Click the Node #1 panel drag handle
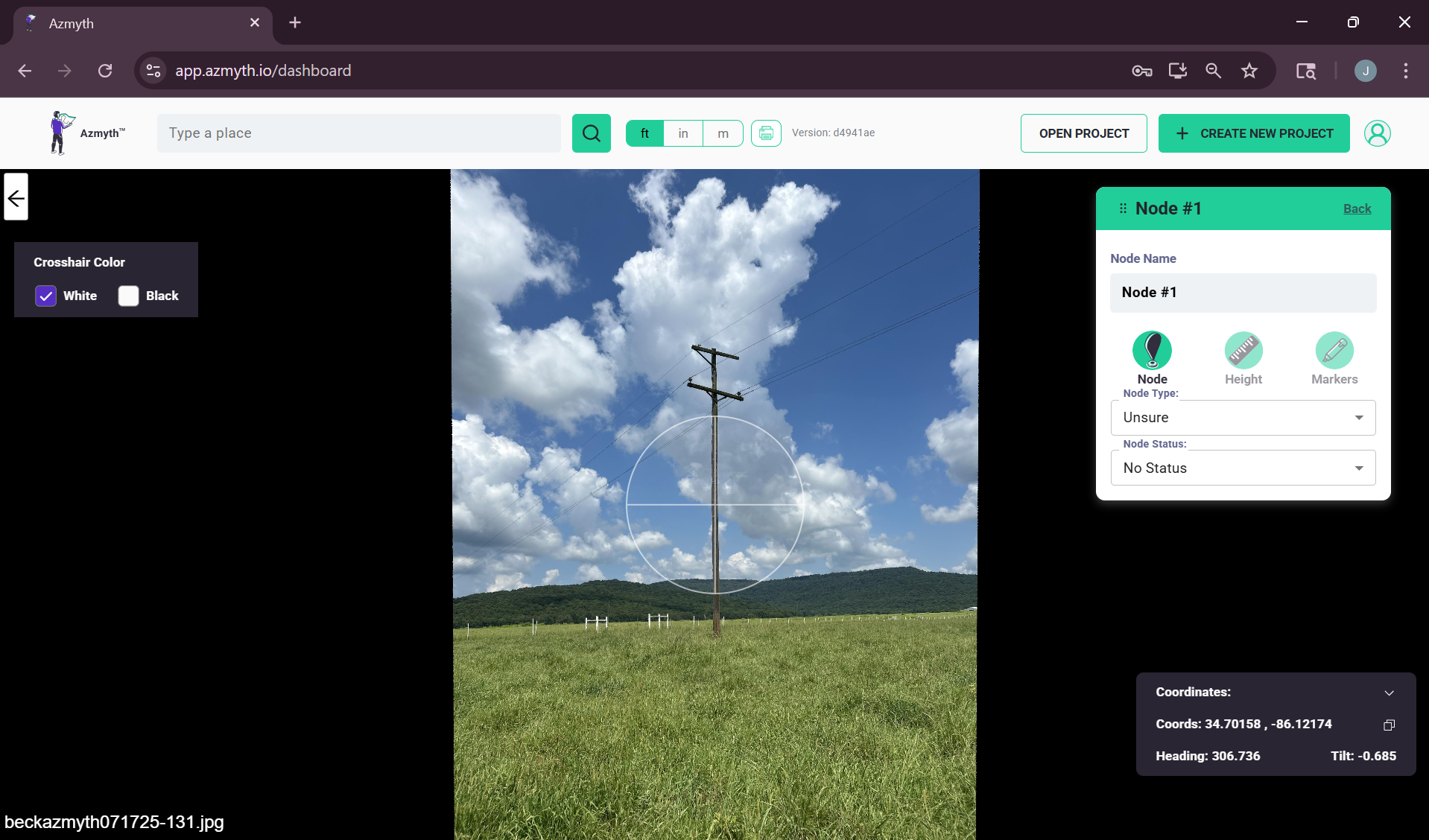 tap(1123, 209)
